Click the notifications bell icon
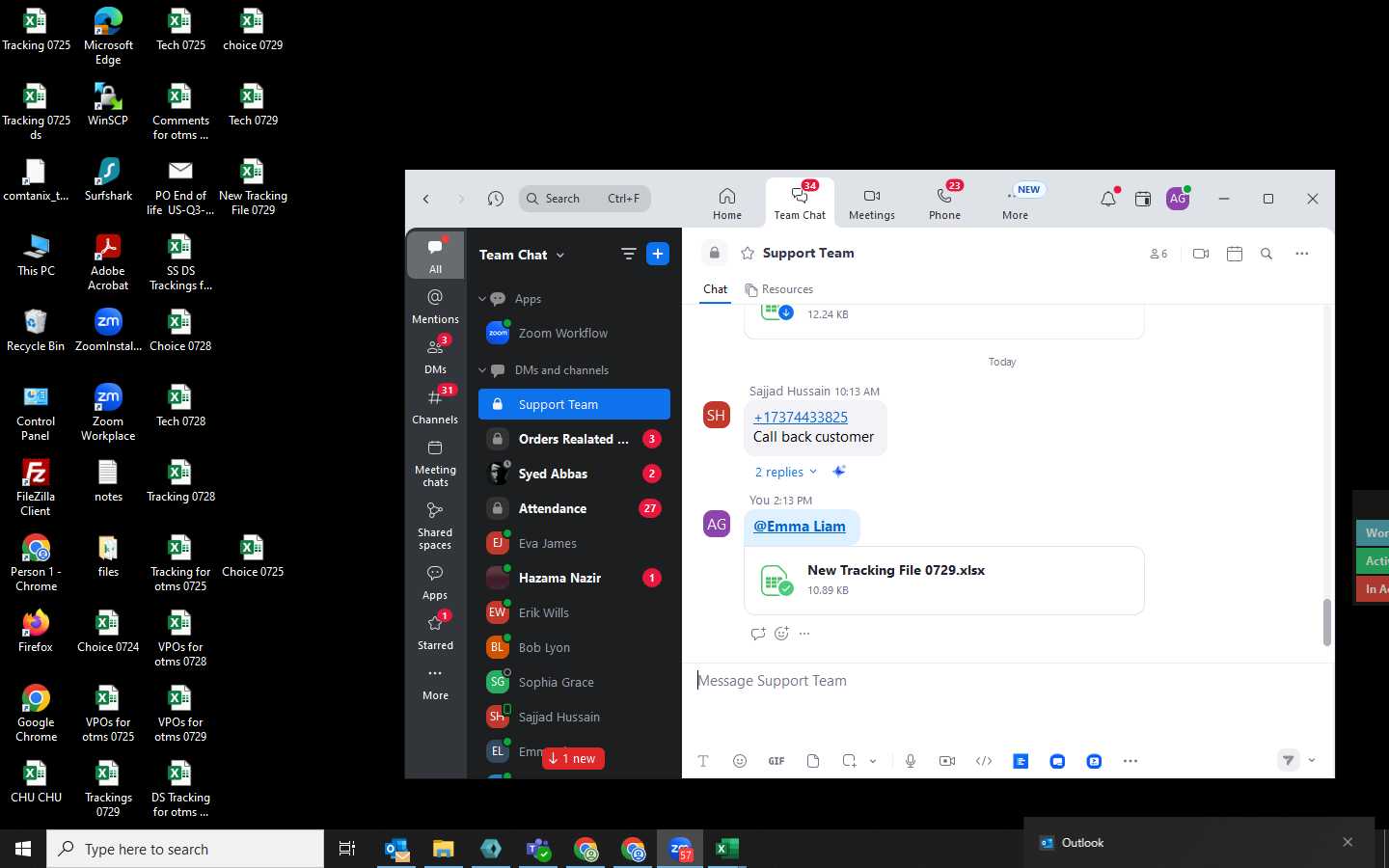1389x868 pixels. pos(1108,199)
